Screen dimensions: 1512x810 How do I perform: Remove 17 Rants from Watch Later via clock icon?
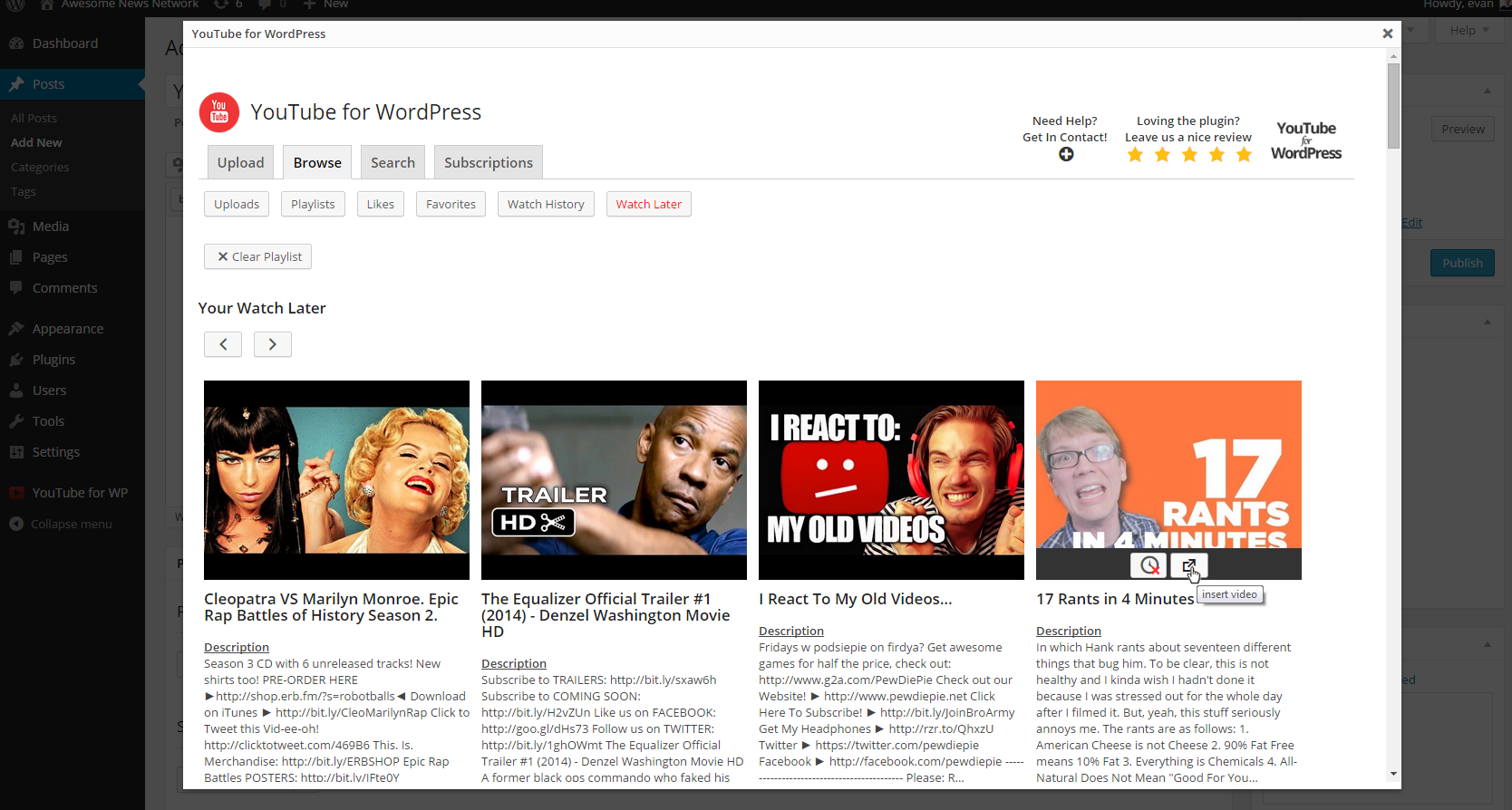pyautogui.click(x=1149, y=565)
